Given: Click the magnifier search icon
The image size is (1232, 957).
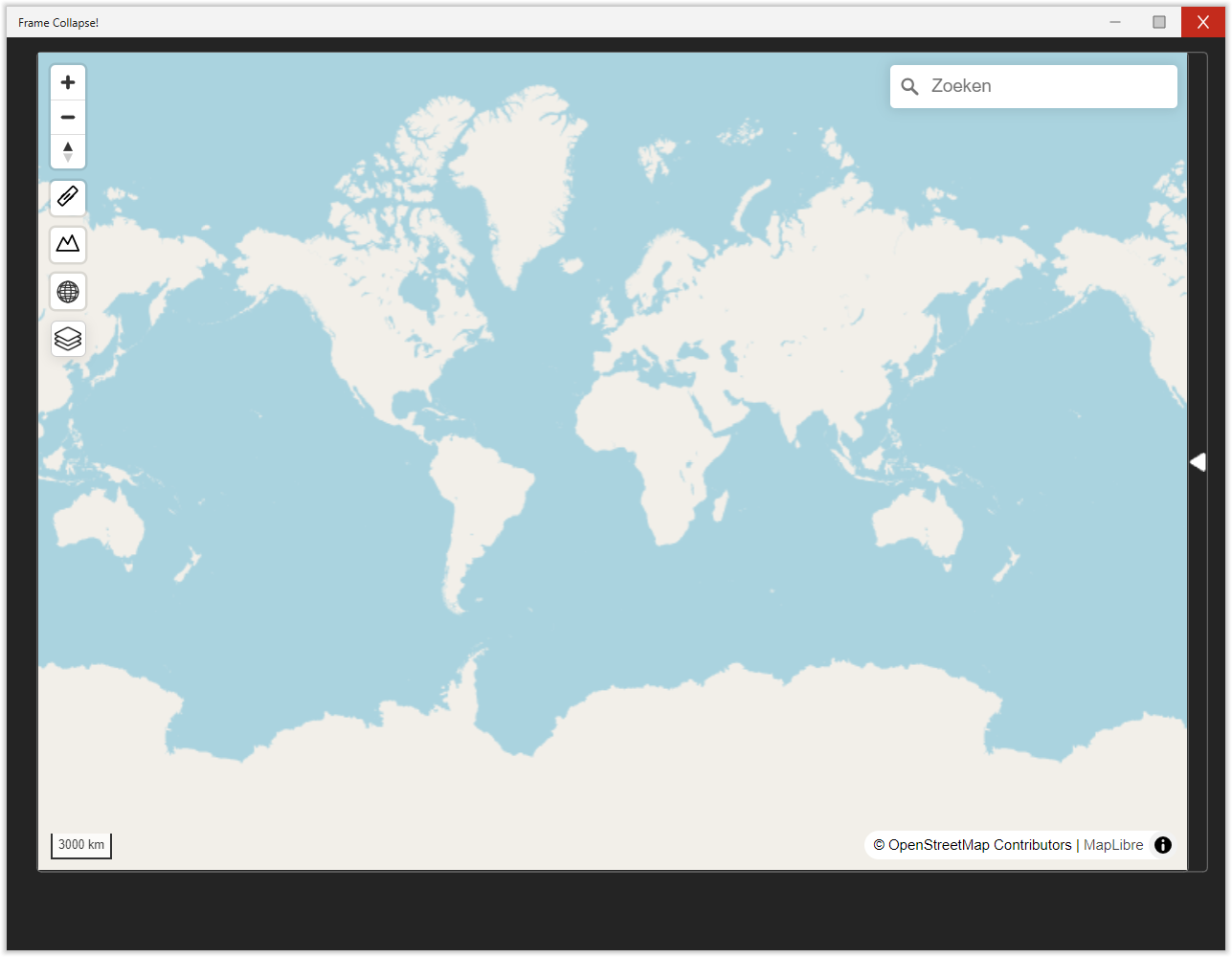Looking at the screenshot, I should click(x=910, y=86).
